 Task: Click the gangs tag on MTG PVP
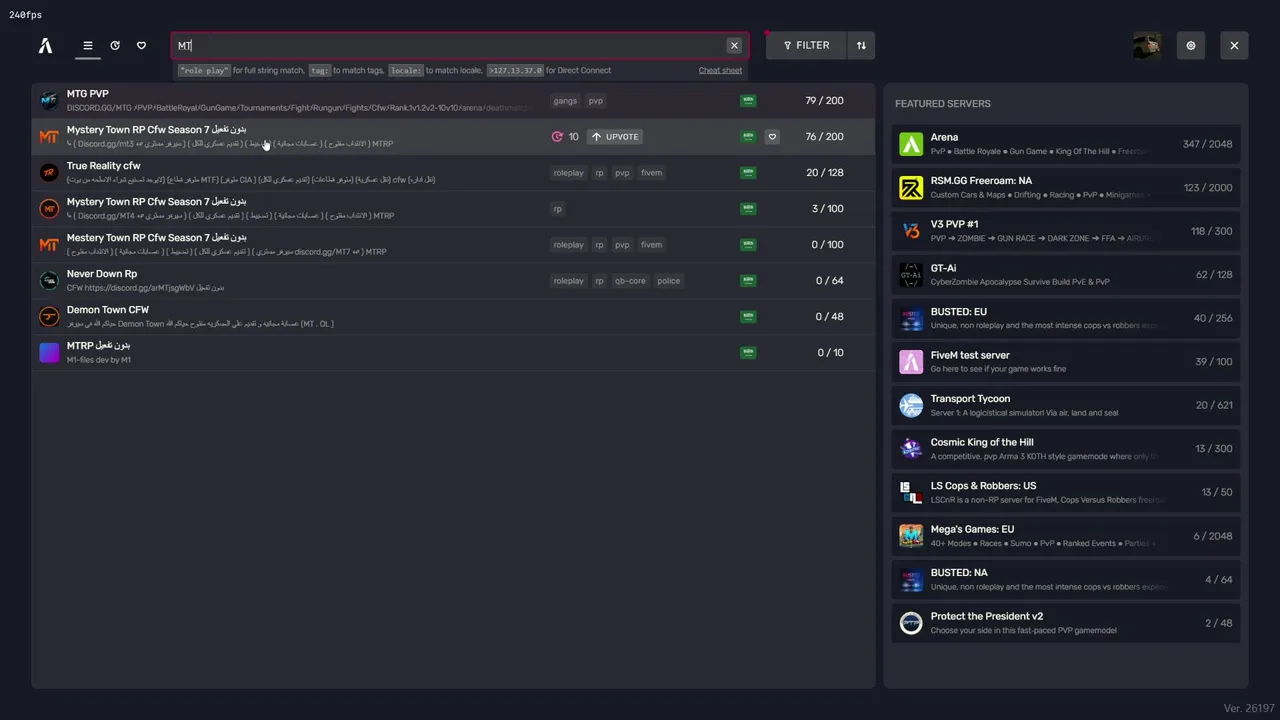(x=565, y=101)
